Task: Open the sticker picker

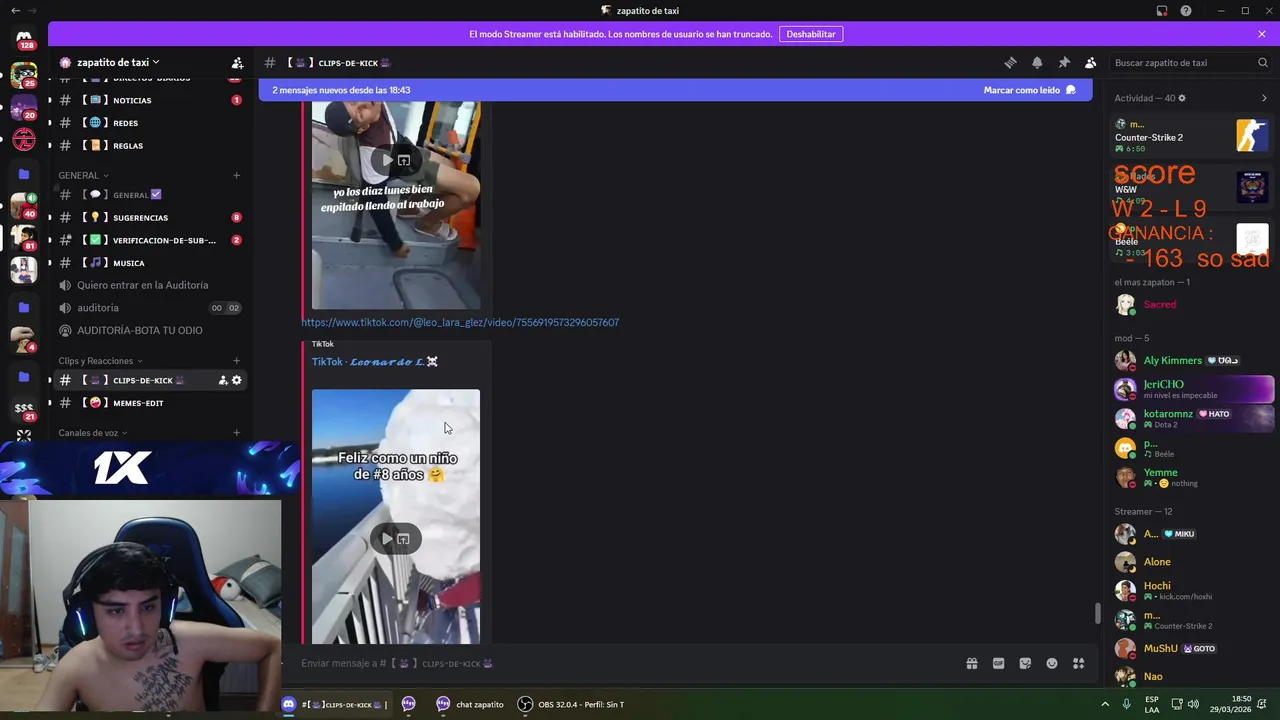Action: pos(1025,663)
